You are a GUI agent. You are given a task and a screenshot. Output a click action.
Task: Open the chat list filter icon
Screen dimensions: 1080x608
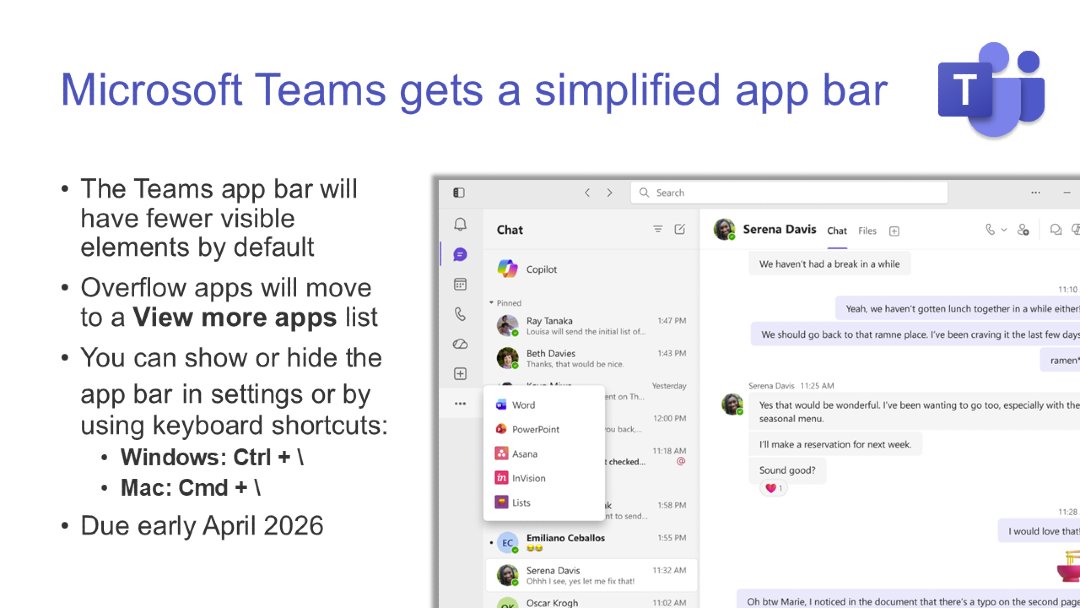(x=658, y=229)
